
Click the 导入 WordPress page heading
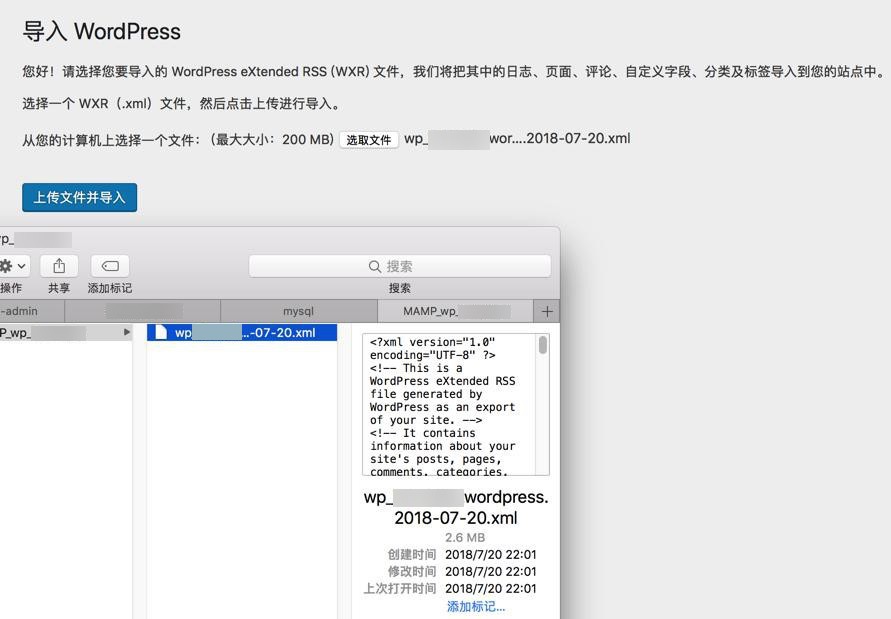tap(102, 31)
